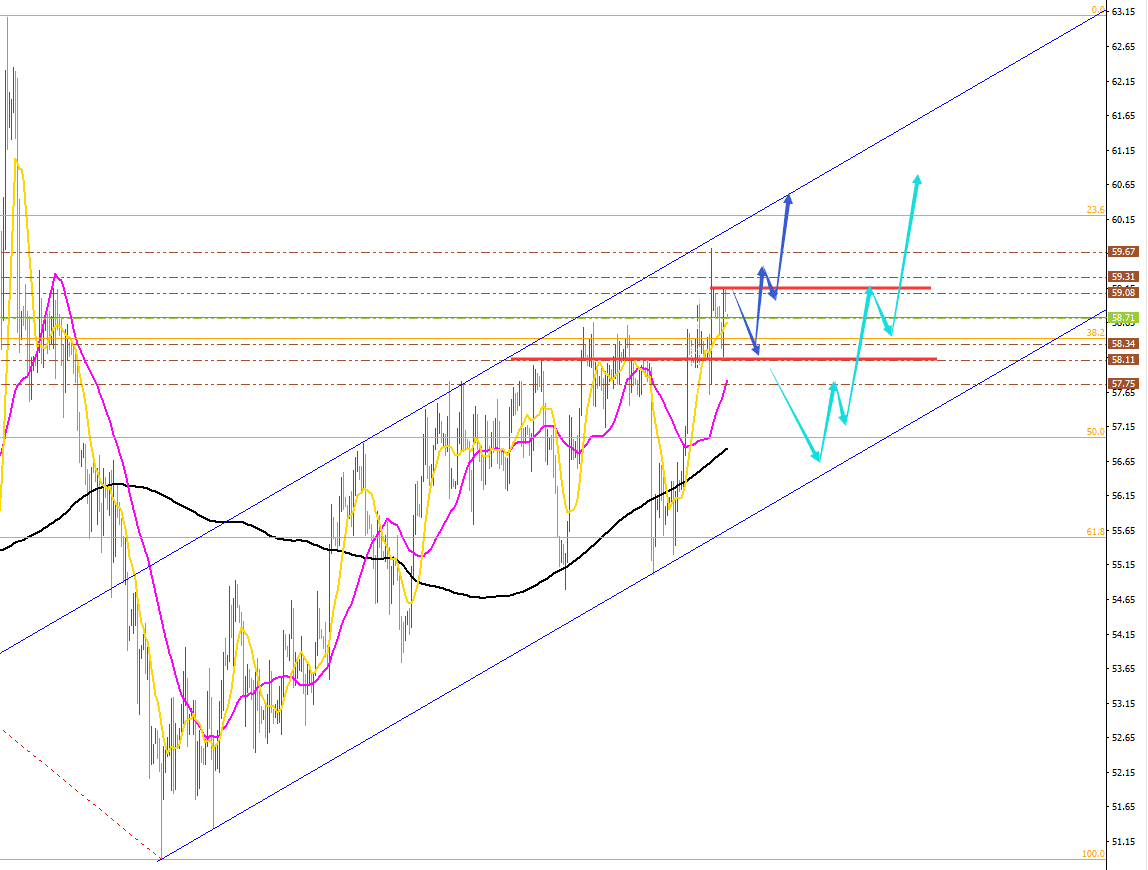Select the 50.0 Fibonacci level label

point(1095,432)
